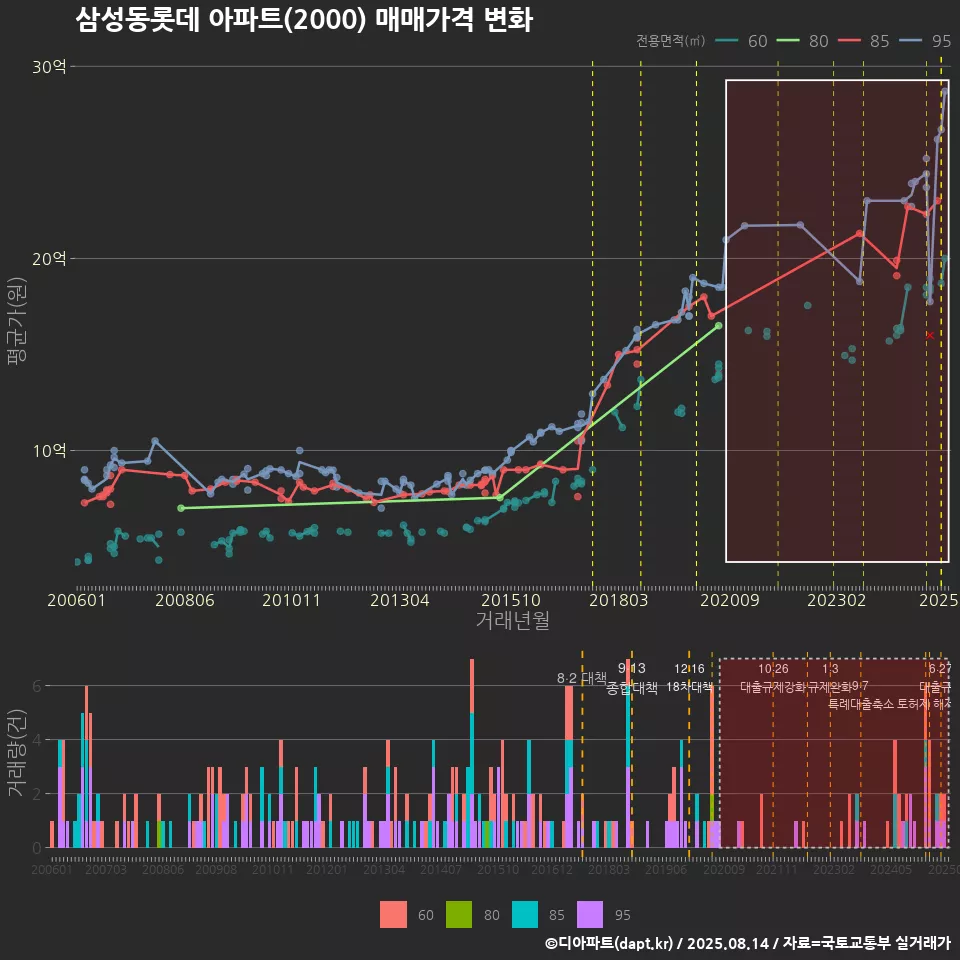Click the topmost 95 data point near 30억
The image size is (960, 960).
coord(945,91)
